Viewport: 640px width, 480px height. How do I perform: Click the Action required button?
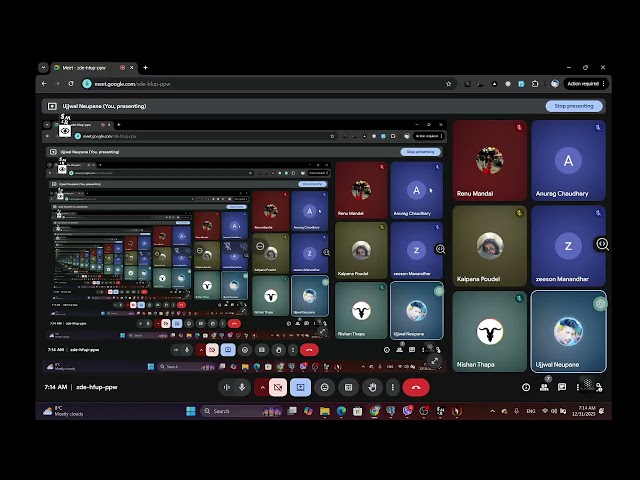[x=582, y=84]
